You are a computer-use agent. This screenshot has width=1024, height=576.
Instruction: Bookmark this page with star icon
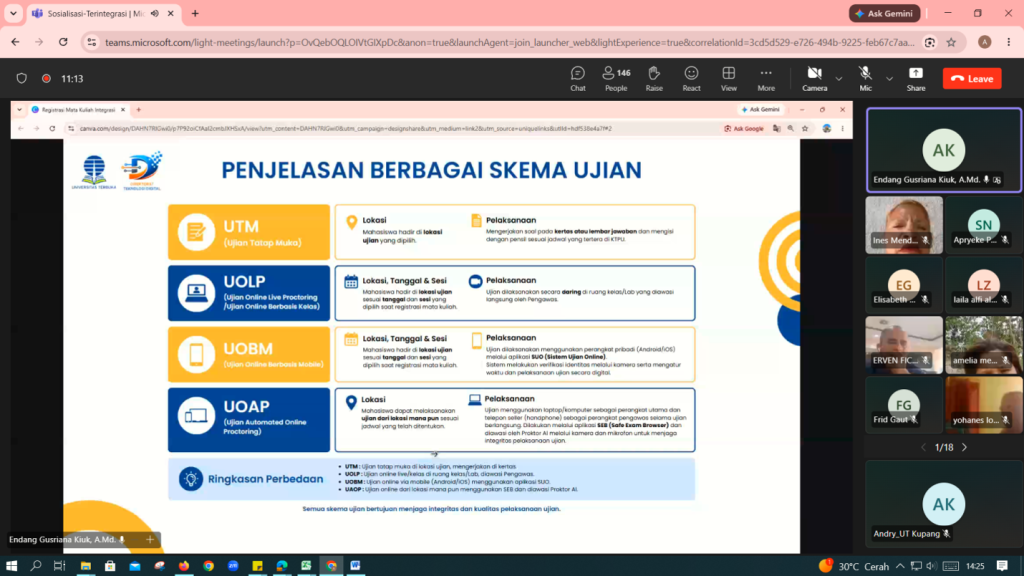coord(951,42)
